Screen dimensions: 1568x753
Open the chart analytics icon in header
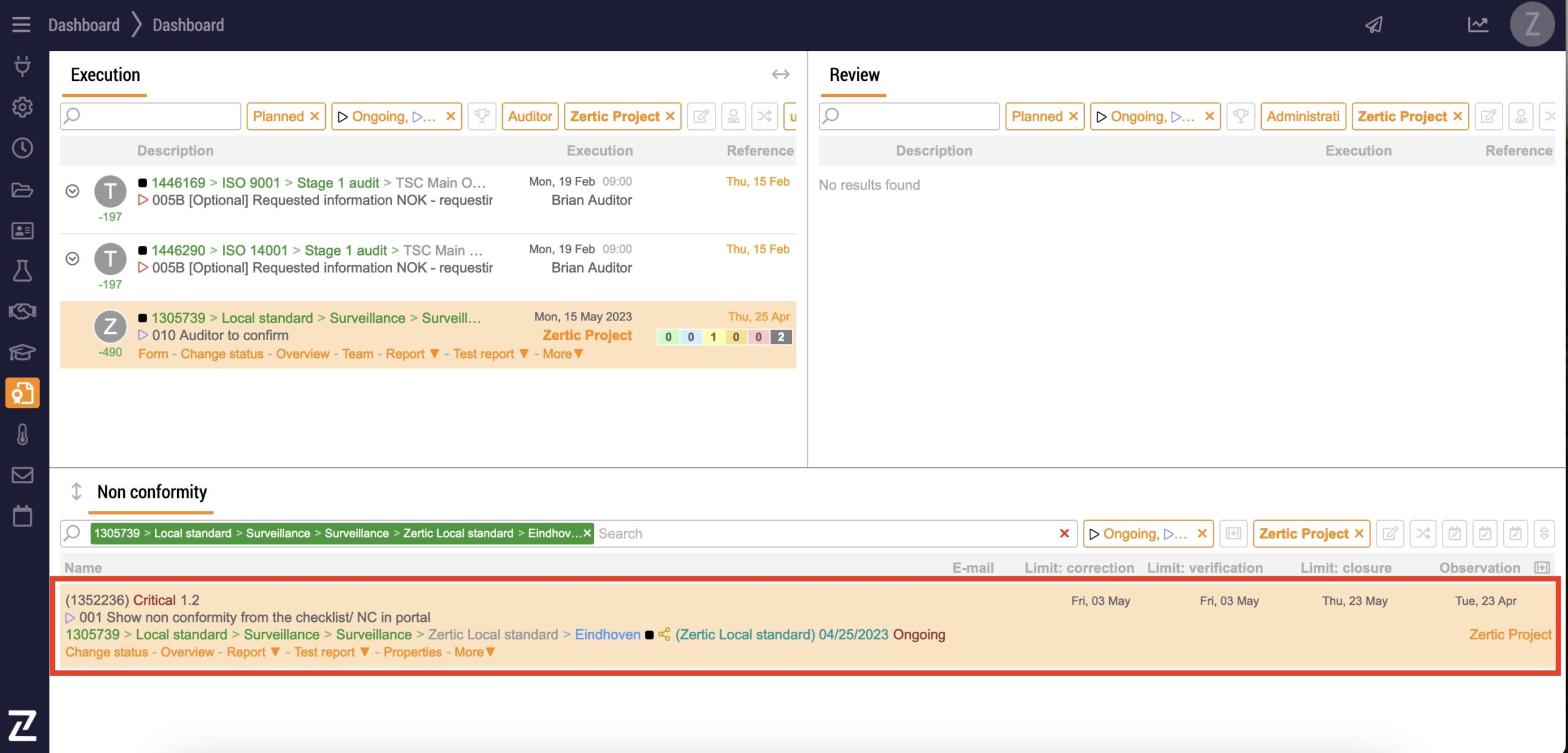pyautogui.click(x=1477, y=25)
